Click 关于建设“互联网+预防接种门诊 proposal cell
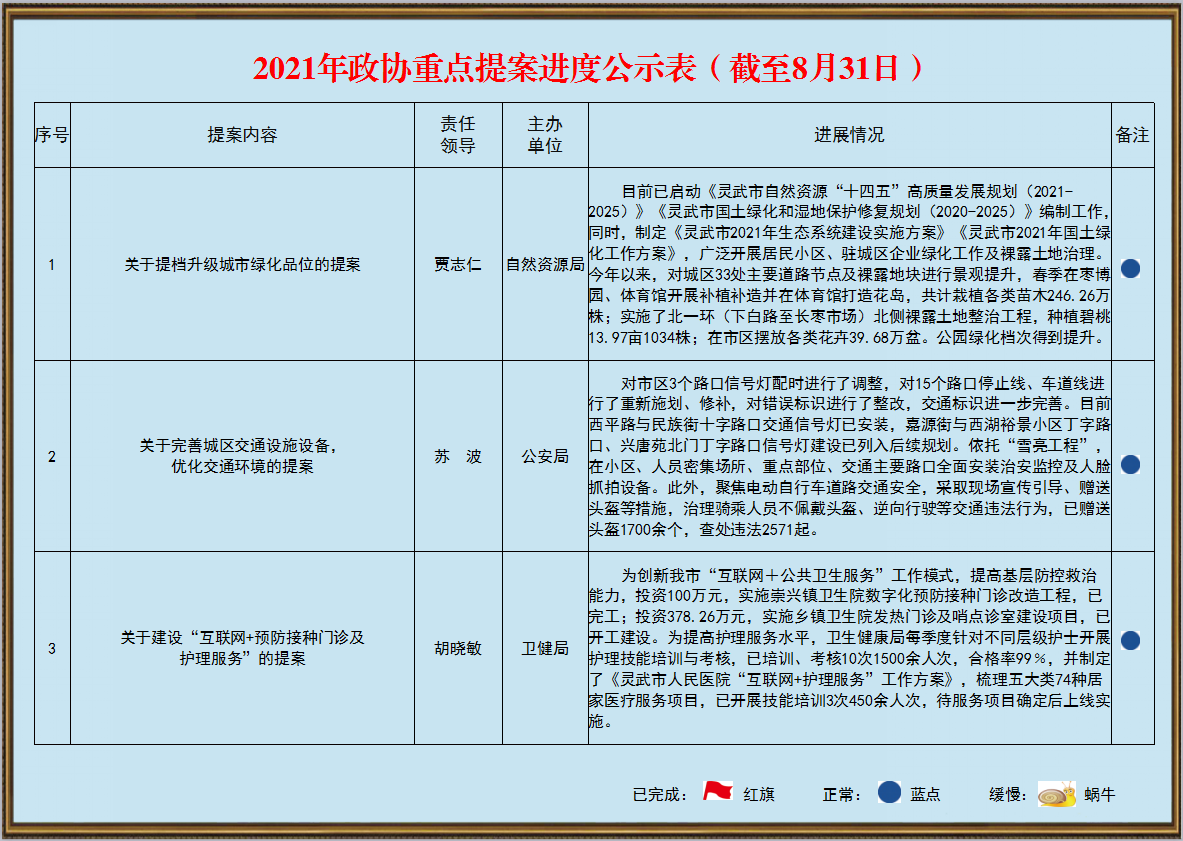This screenshot has width=1183, height=841. 242,649
